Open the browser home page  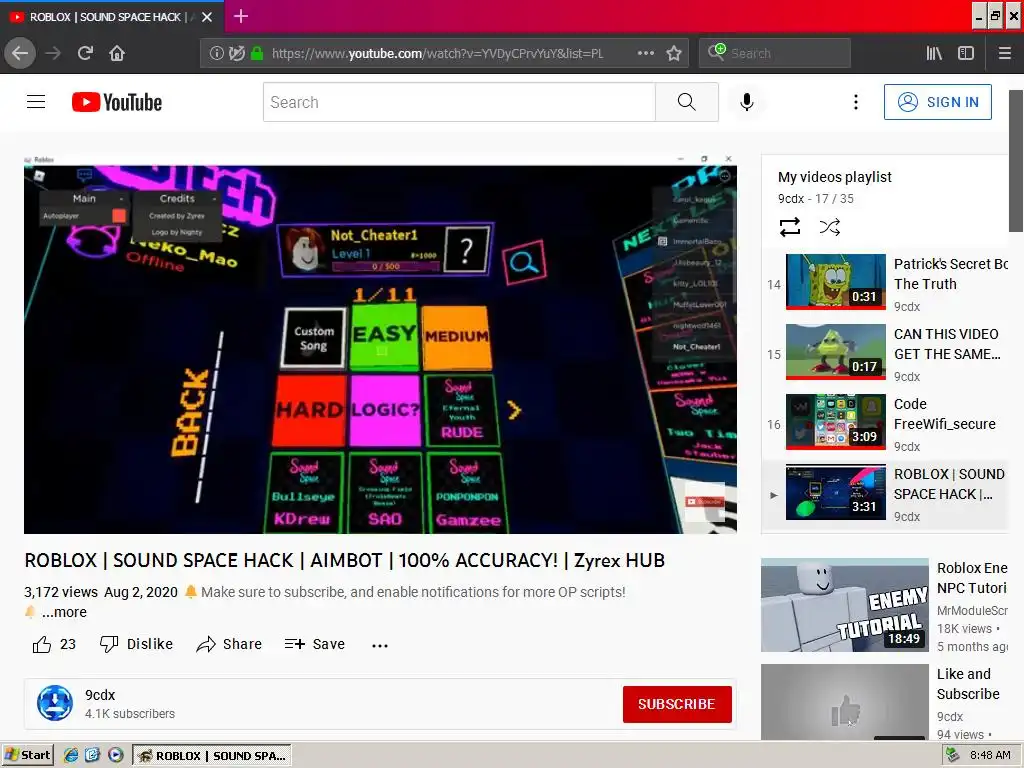pos(117,53)
